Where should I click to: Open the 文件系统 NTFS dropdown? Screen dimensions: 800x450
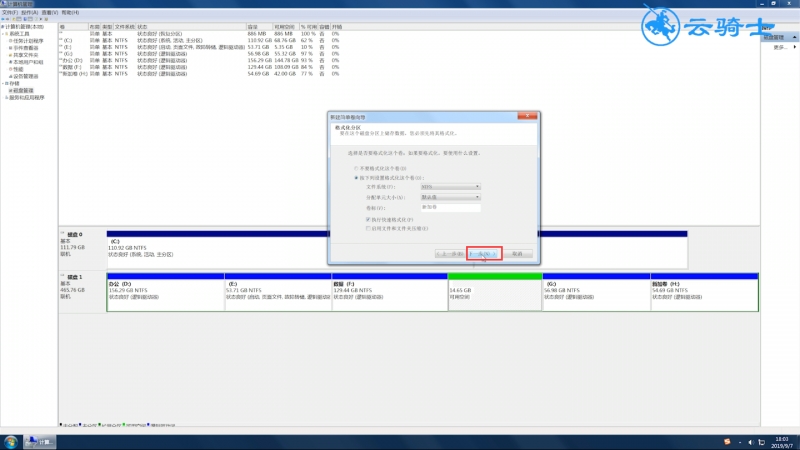tap(450, 187)
